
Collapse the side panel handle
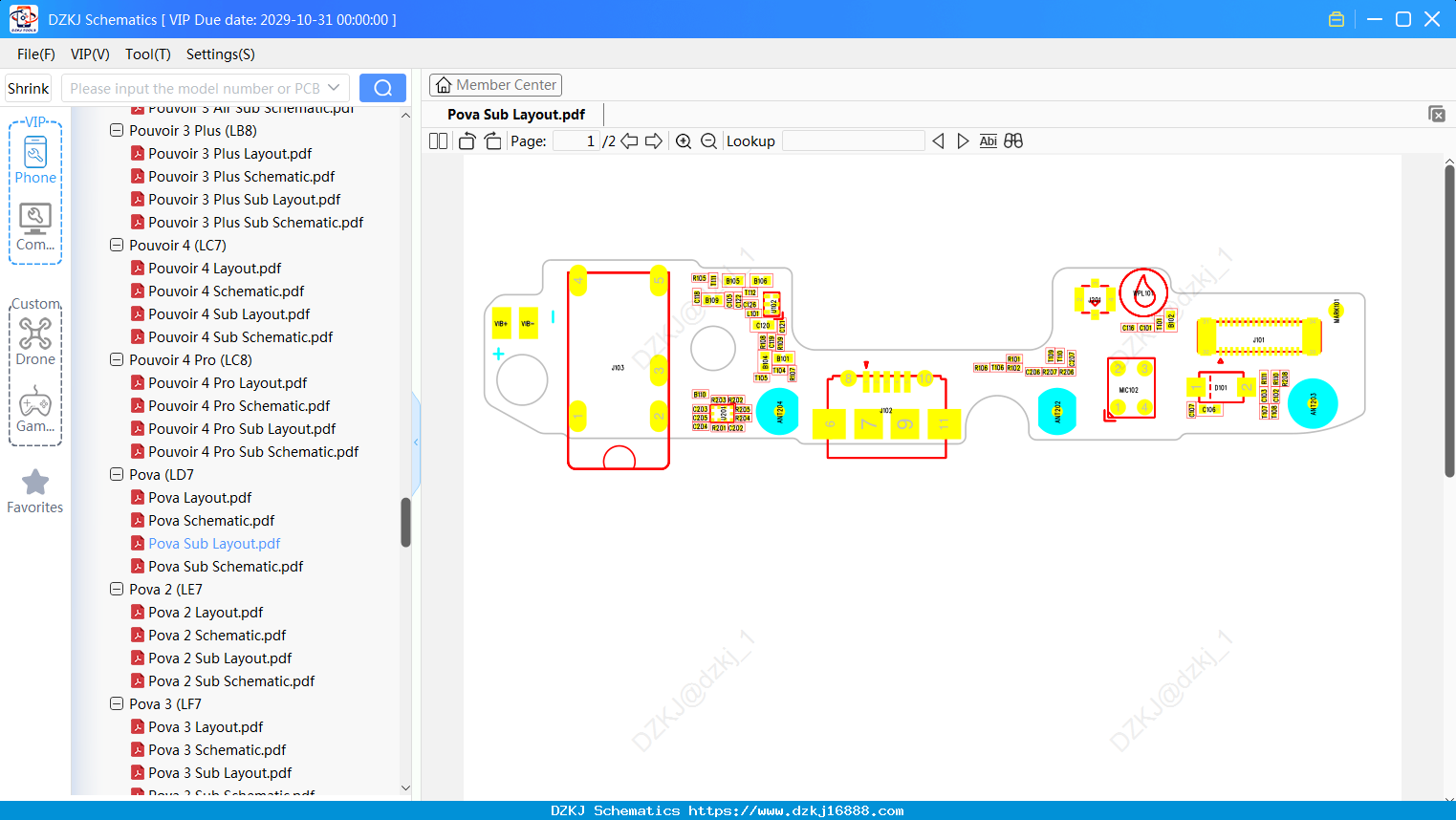click(416, 442)
